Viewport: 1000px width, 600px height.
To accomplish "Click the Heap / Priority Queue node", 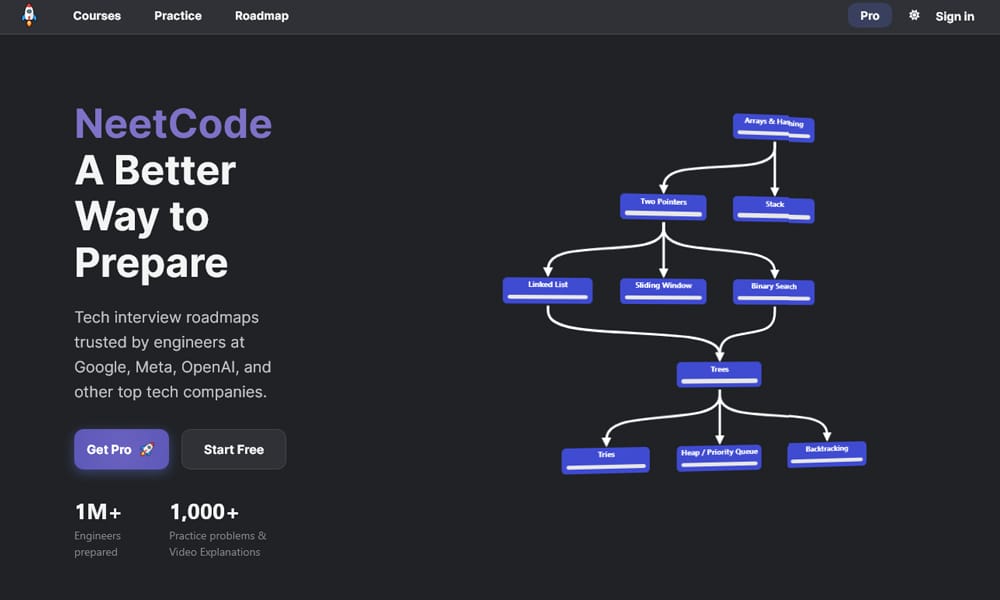I will [x=719, y=458].
